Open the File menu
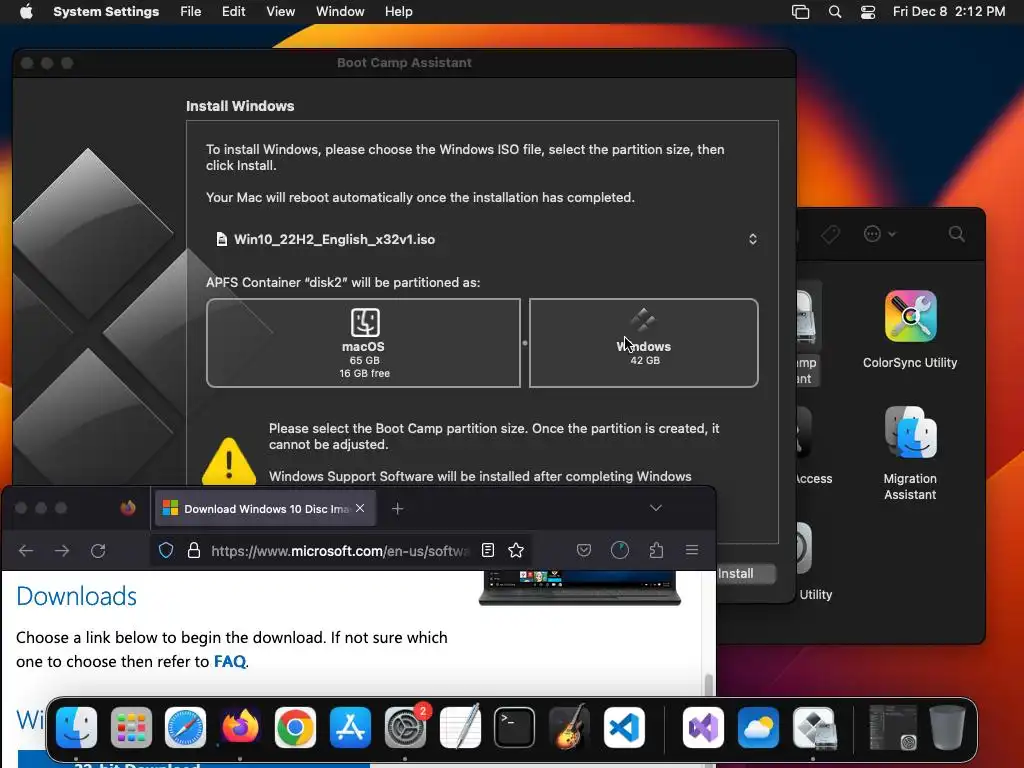 click(x=191, y=12)
